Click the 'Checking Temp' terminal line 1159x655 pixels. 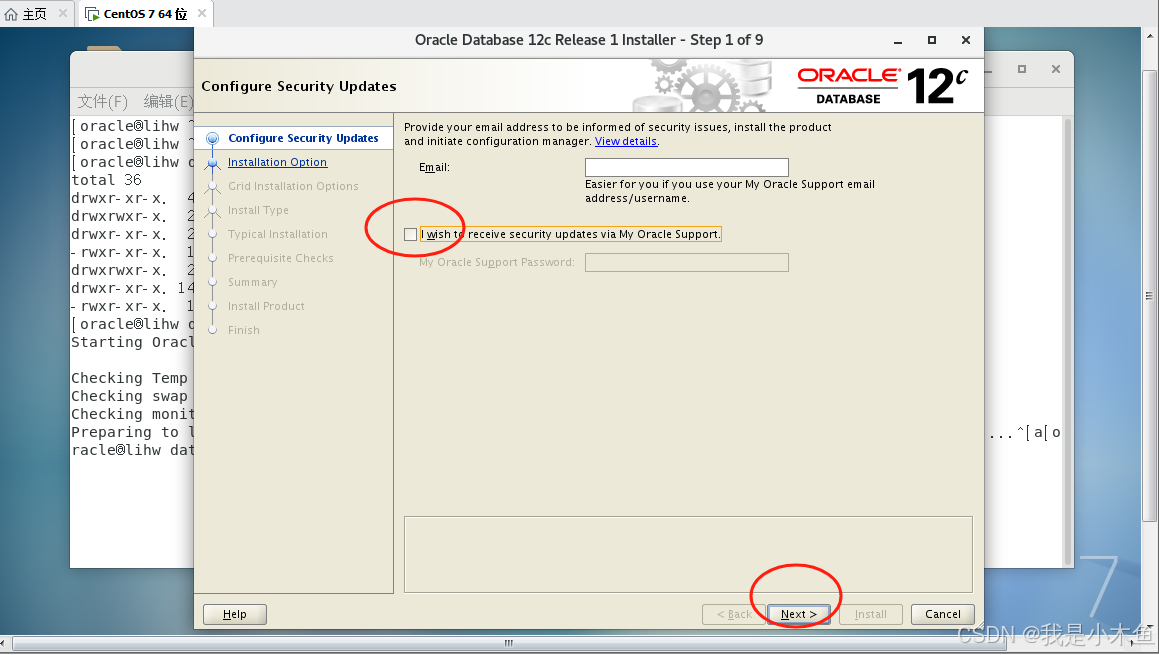129,379
